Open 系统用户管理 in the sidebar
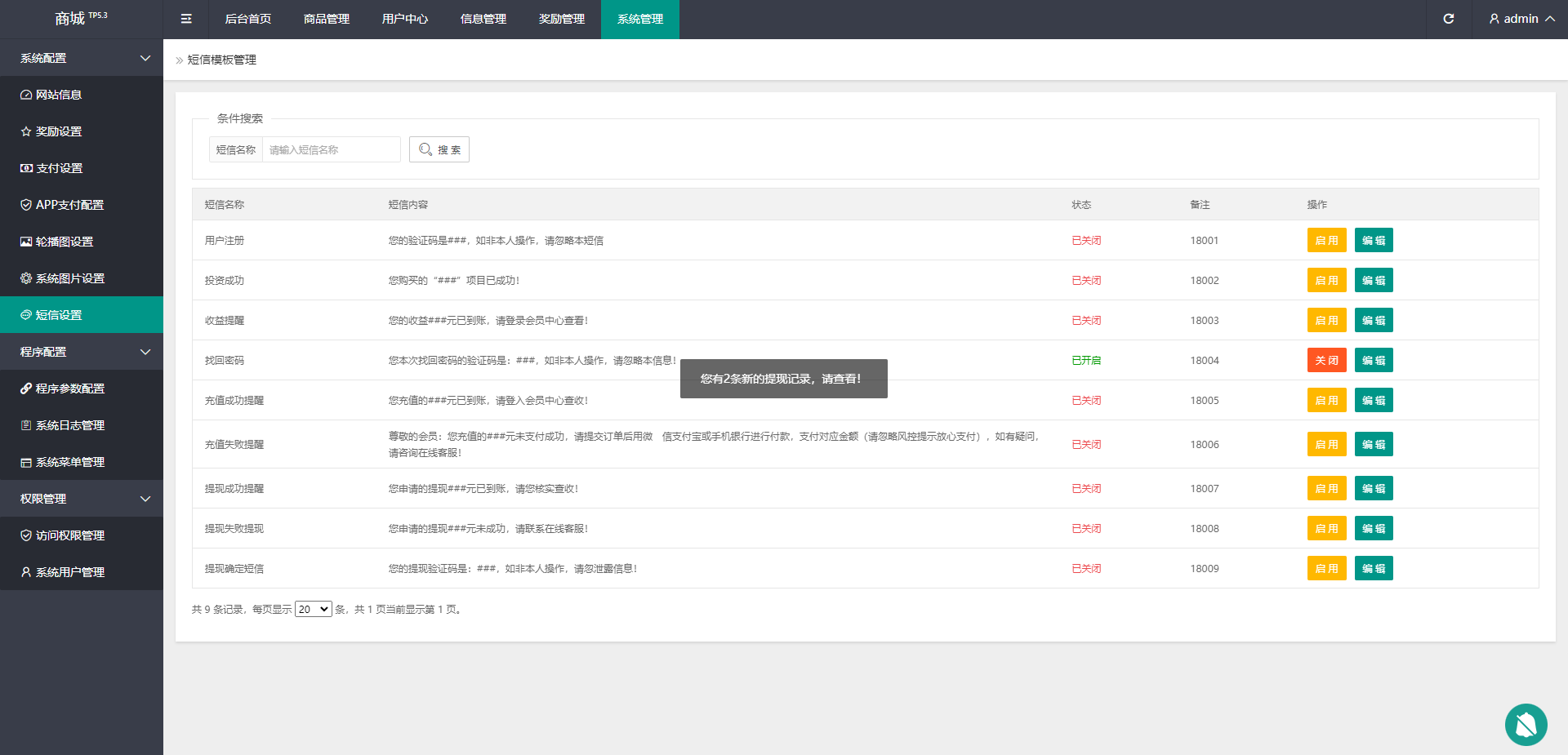This screenshot has width=1568, height=755. tap(69, 572)
